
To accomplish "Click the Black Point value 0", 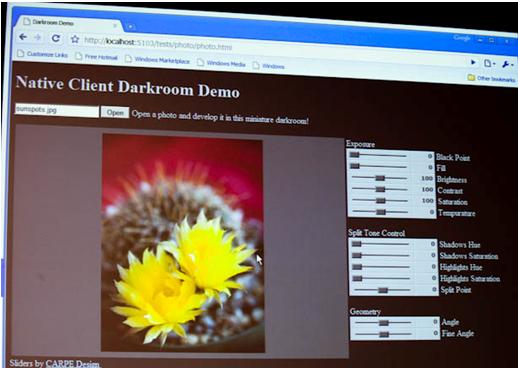I will 430,156.
